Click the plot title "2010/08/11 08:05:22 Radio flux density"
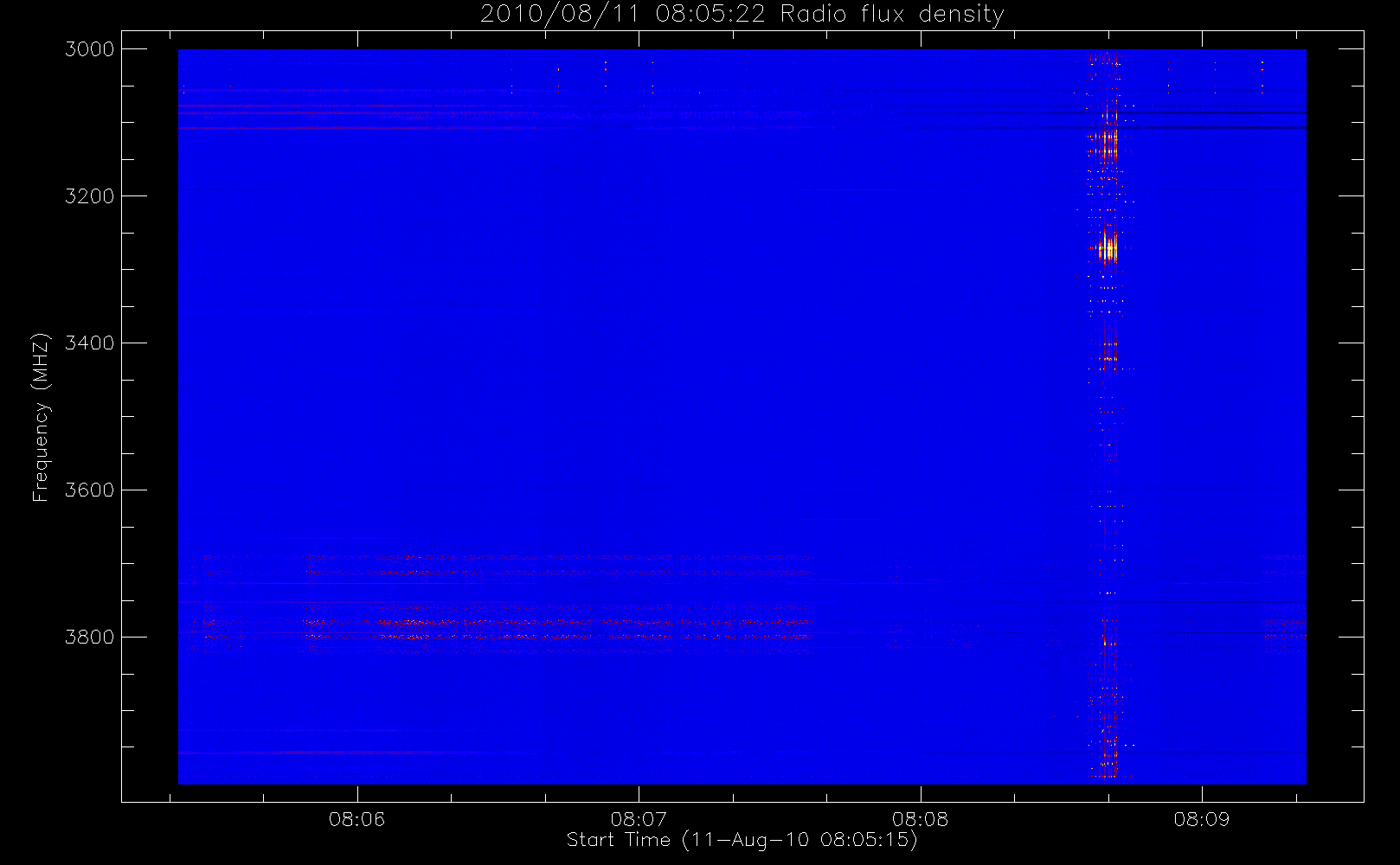 pos(742,15)
